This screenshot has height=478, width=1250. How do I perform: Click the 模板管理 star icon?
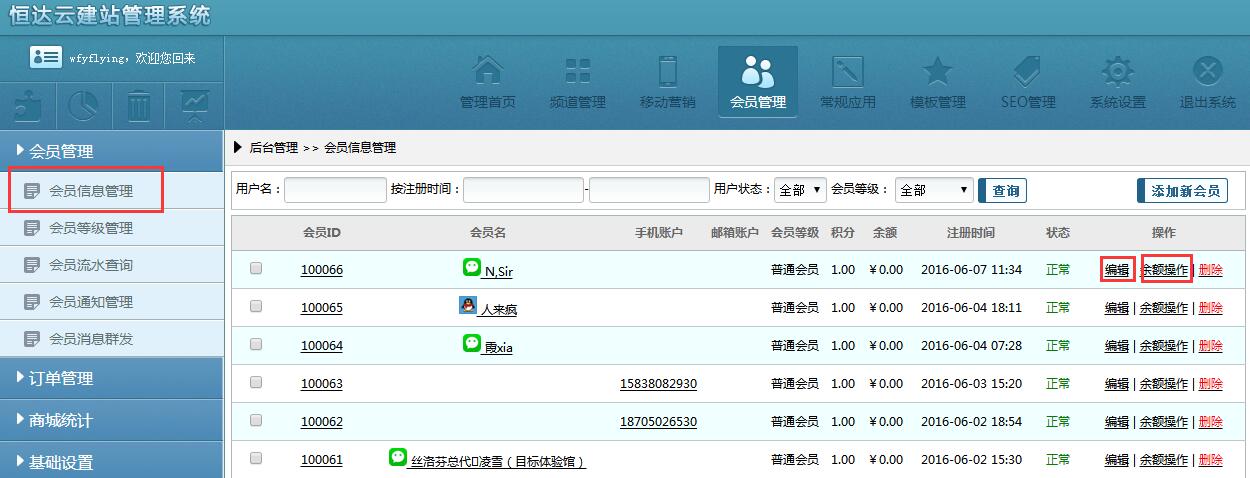(x=937, y=72)
